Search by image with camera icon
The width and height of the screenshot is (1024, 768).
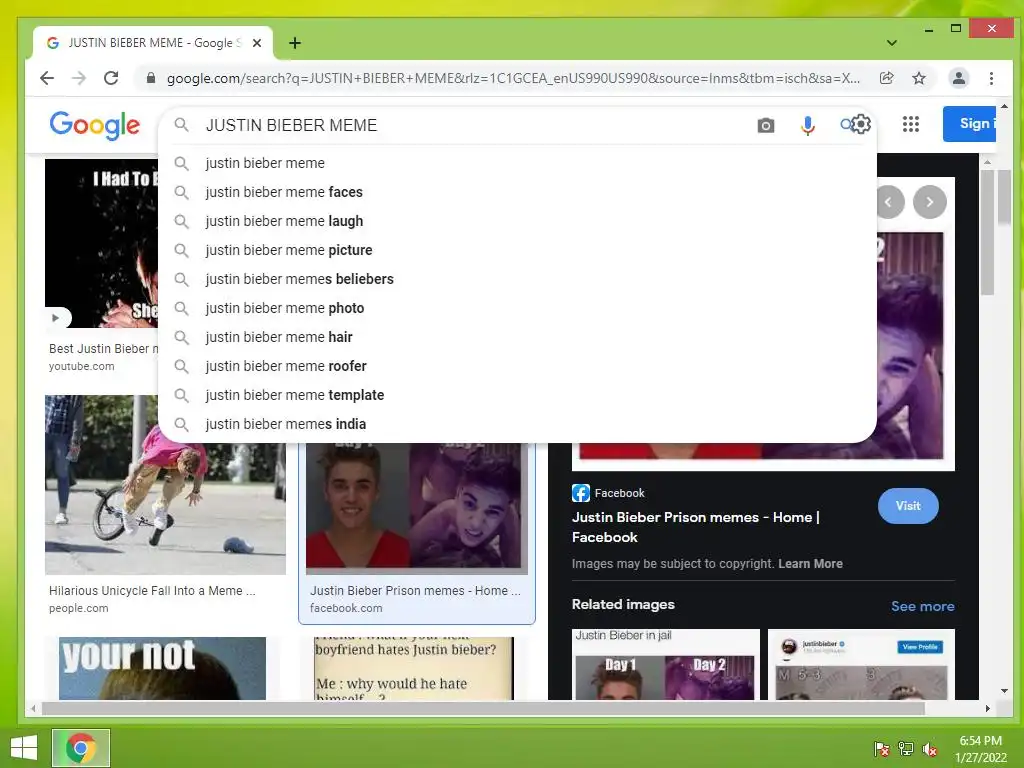tap(766, 125)
